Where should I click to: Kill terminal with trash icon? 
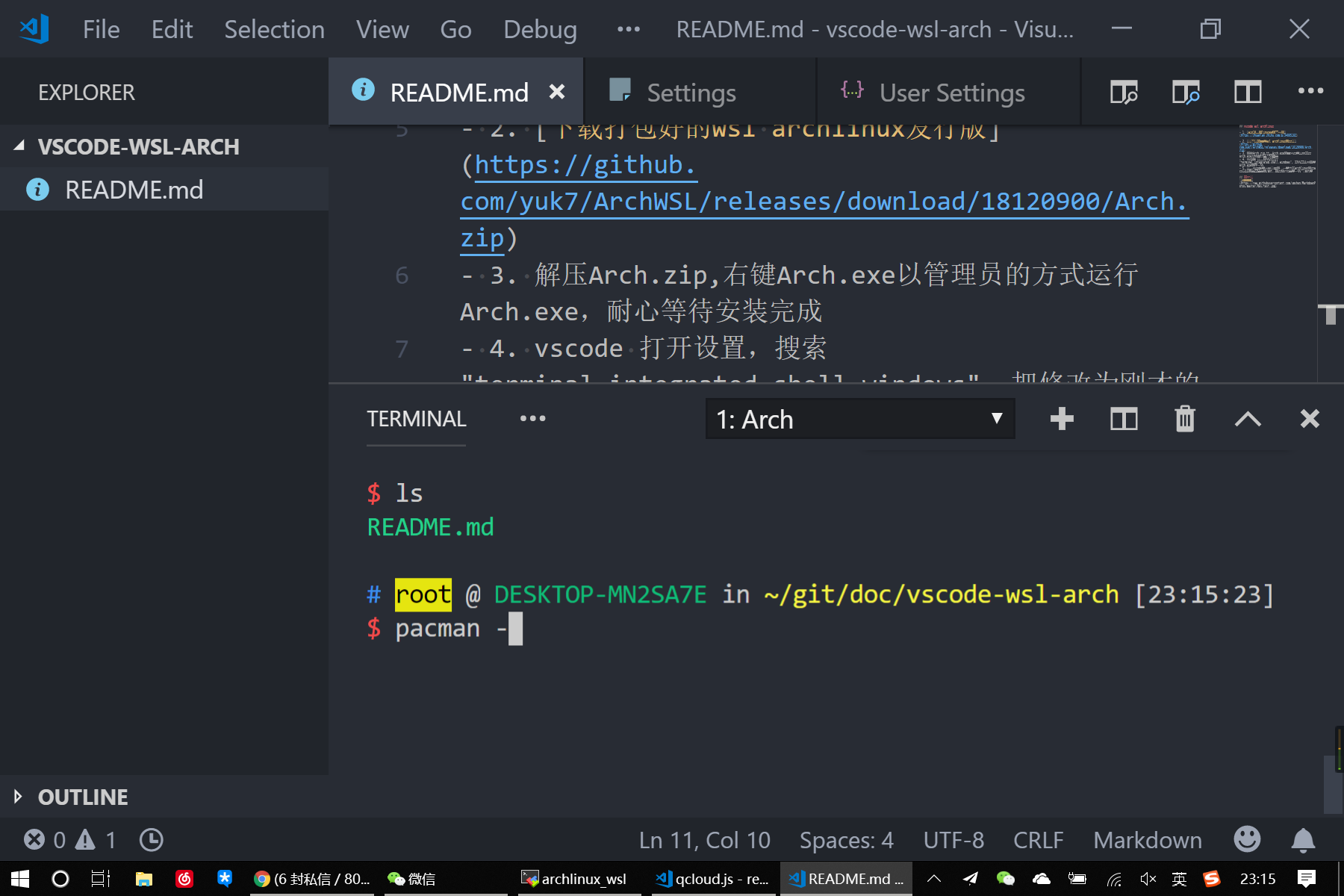tap(1185, 419)
